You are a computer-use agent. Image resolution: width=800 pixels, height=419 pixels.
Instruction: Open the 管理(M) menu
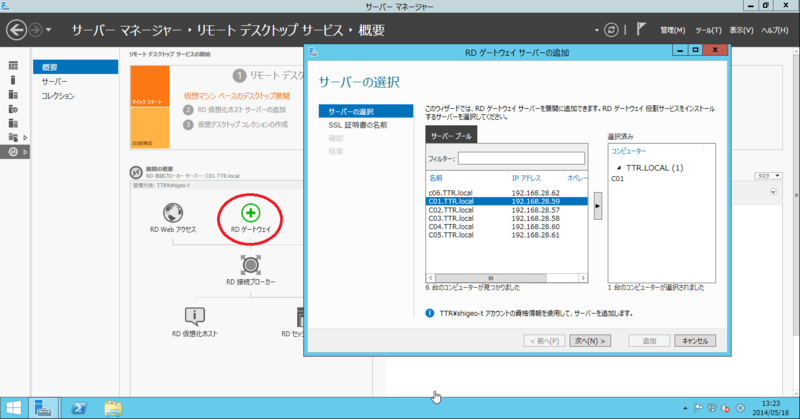tap(672, 31)
